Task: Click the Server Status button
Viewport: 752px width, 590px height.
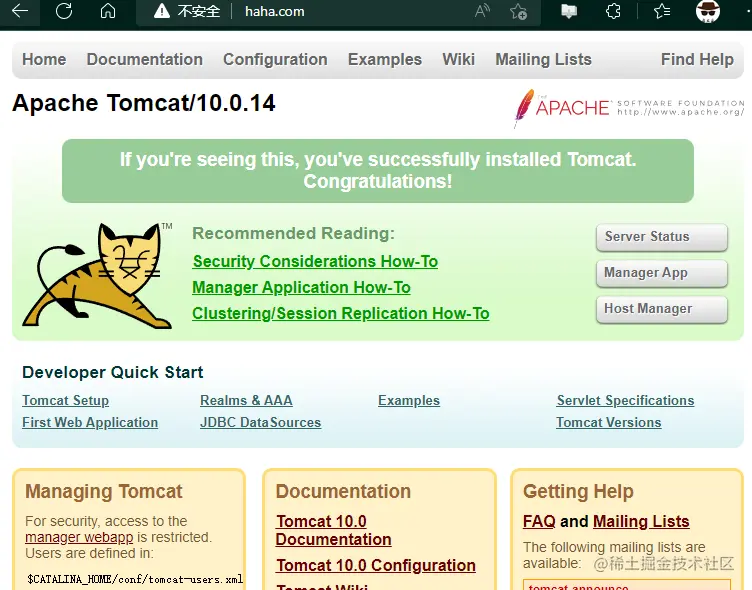Action: click(x=661, y=237)
